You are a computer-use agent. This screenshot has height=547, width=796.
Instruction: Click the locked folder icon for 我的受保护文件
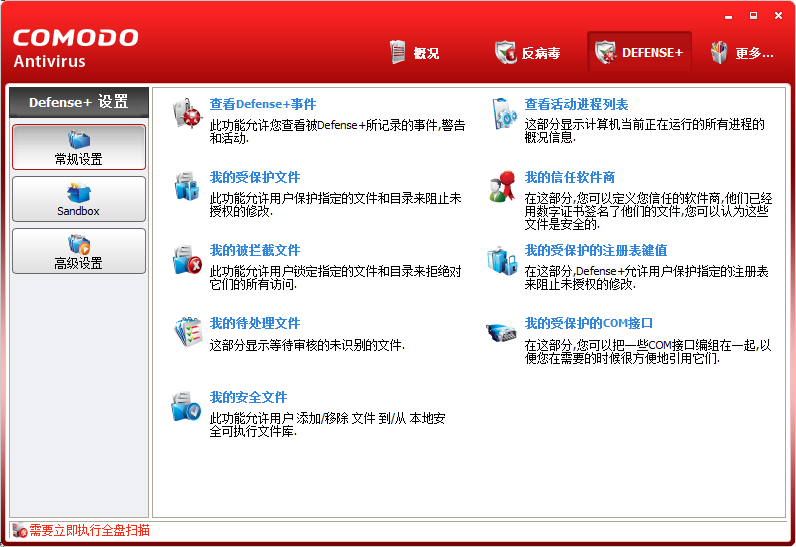(x=186, y=186)
